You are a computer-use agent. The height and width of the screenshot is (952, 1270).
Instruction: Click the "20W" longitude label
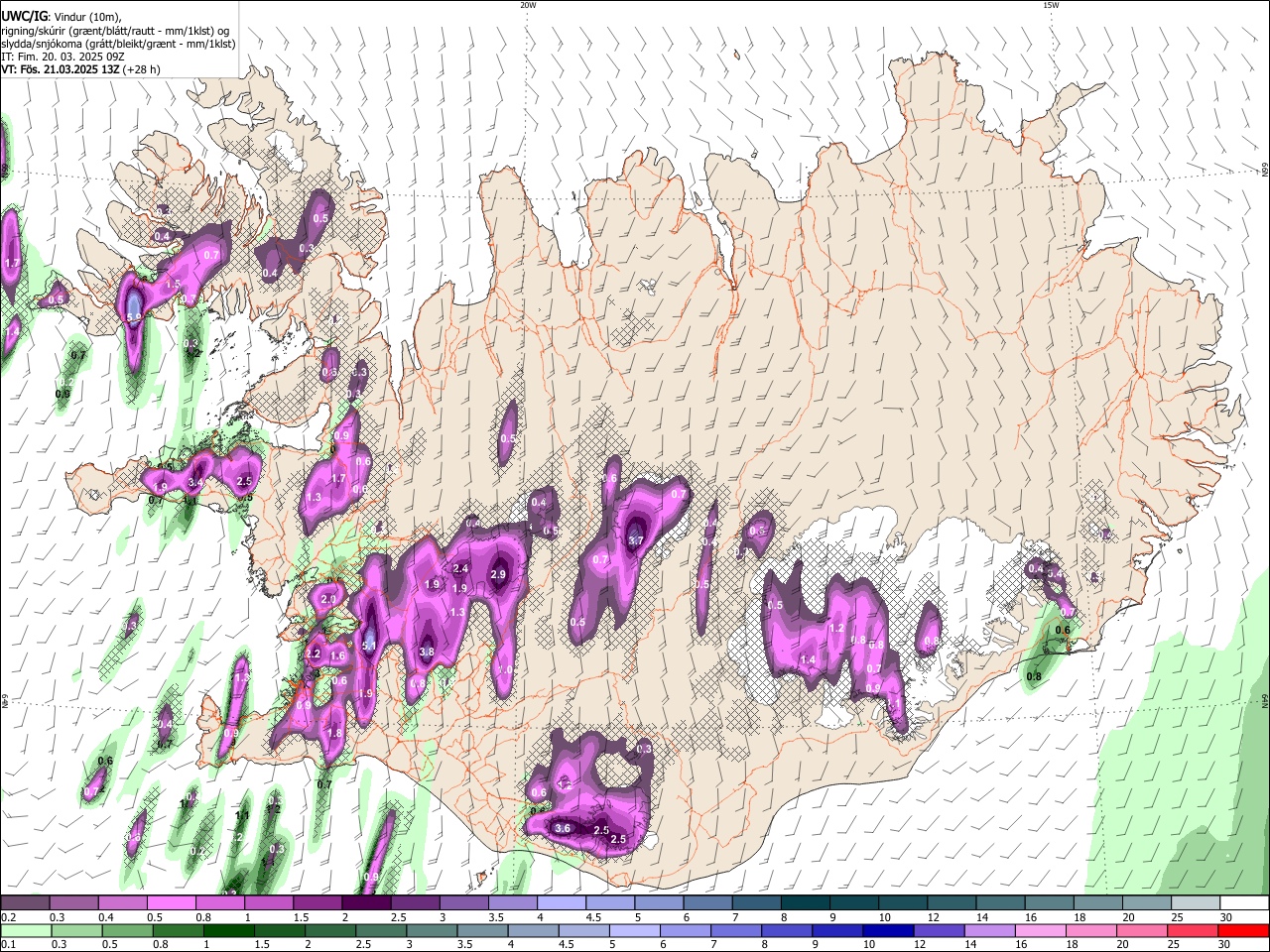point(528,5)
